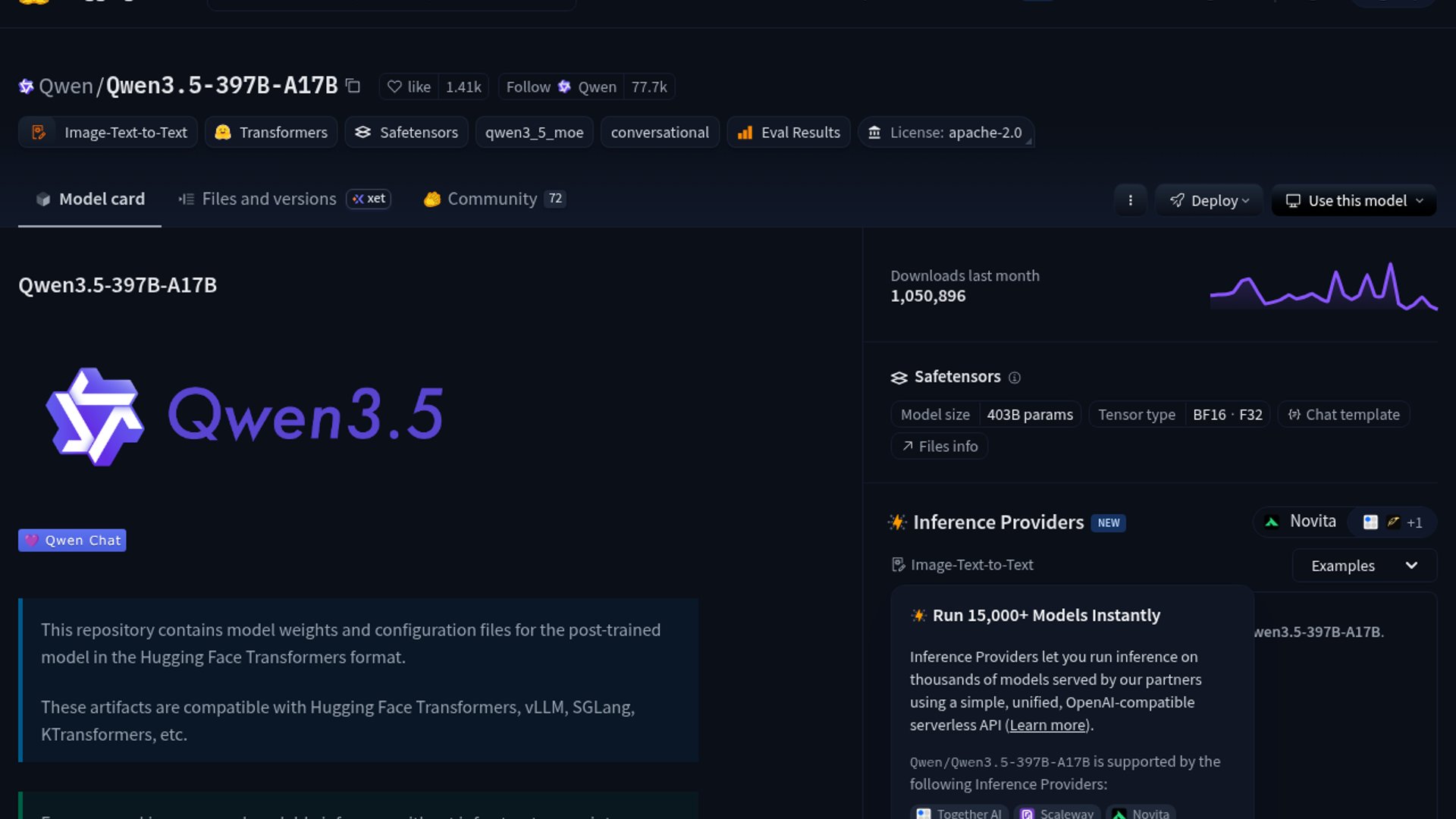The image size is (1456, 819).
Task: Open the Files info link
Action: pos(940,447)
